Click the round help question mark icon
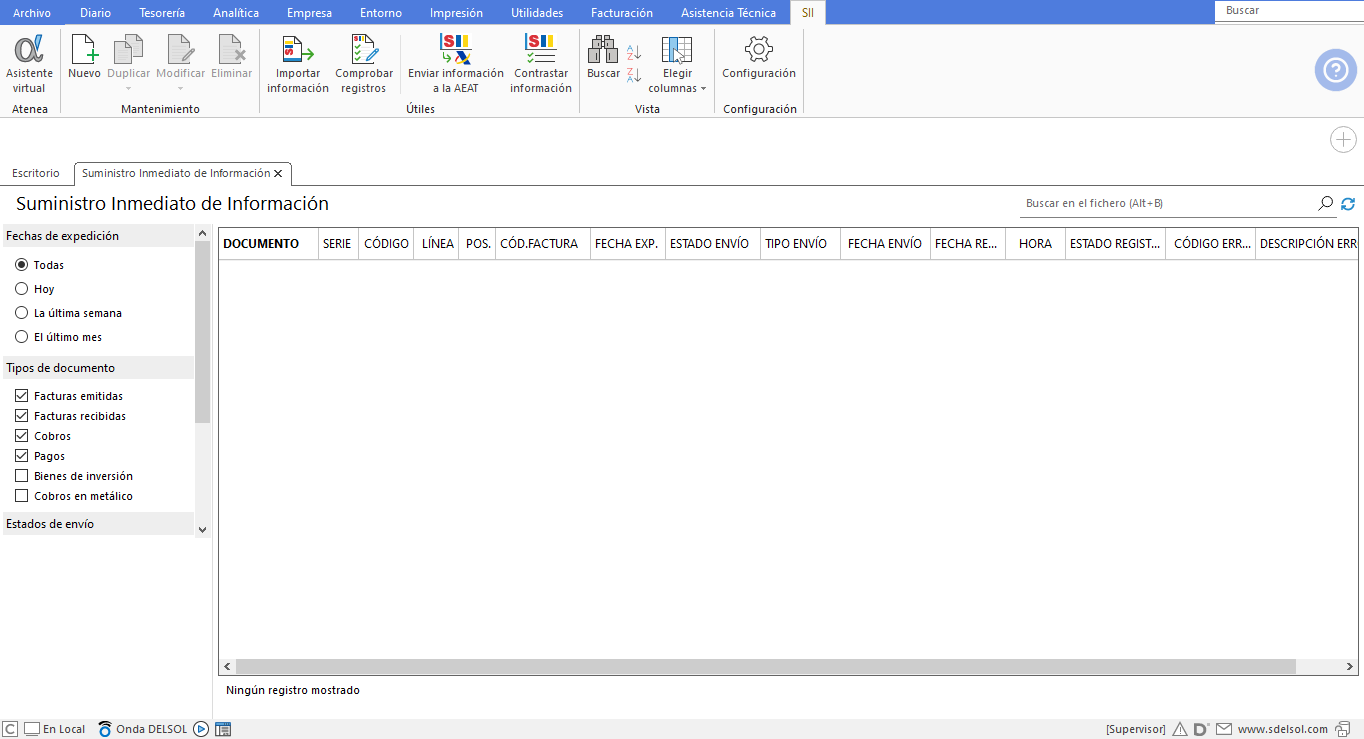The height and width of the screenshot is (739, 1364). point(1336,70)
